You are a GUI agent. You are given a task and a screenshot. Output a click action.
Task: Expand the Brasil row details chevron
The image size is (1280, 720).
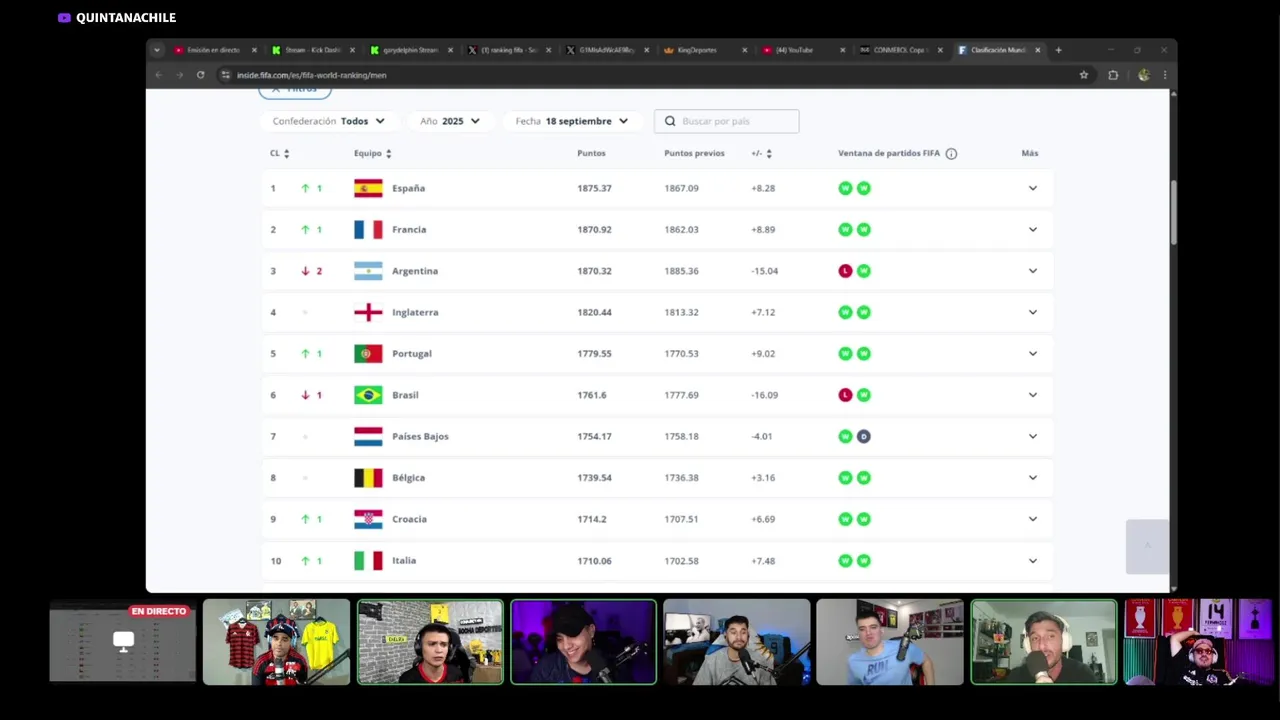pos(1033,395)
